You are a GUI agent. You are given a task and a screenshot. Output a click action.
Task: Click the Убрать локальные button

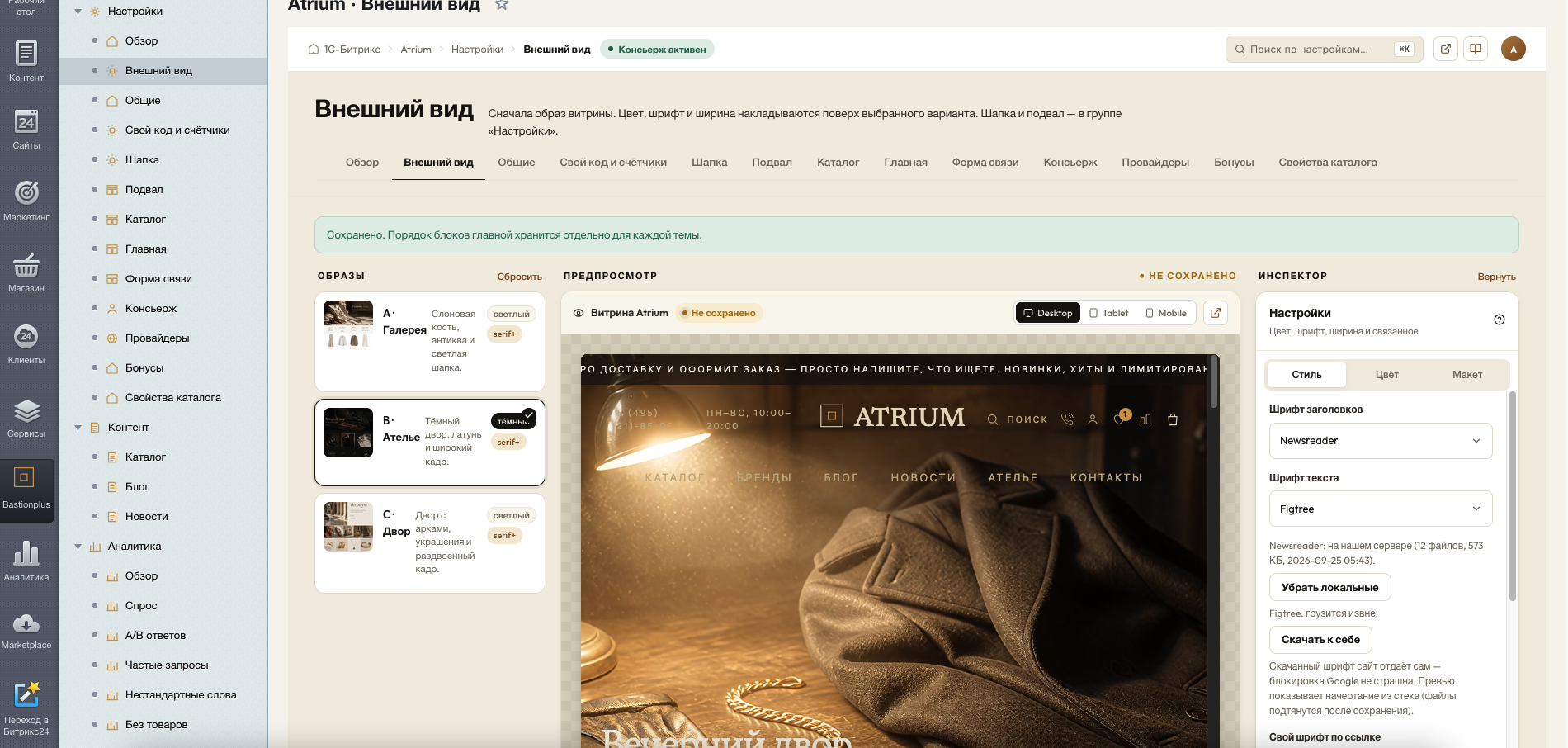point(1329,588)
